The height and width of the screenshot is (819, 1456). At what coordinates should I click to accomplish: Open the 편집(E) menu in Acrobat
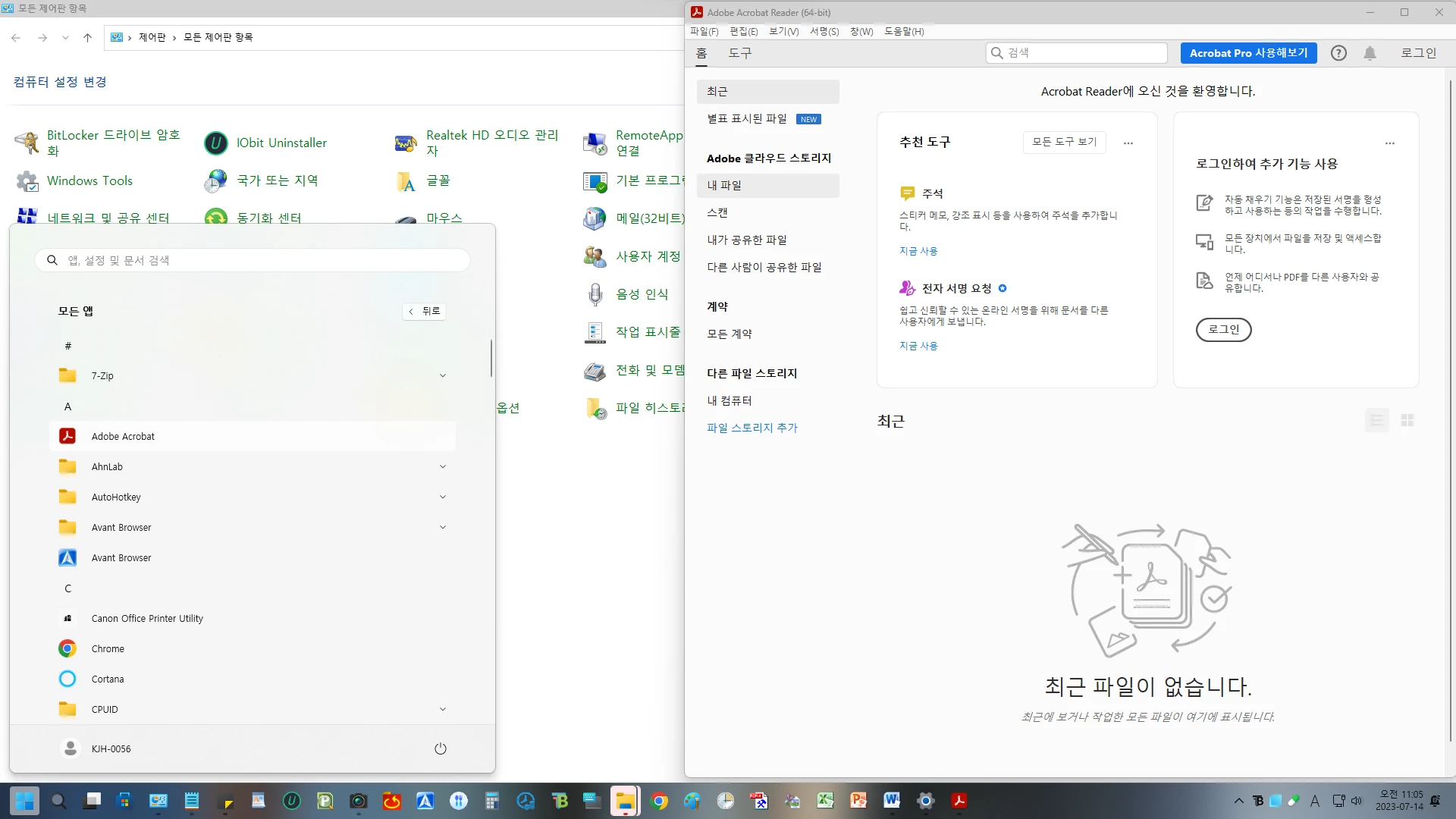point(743,31)
